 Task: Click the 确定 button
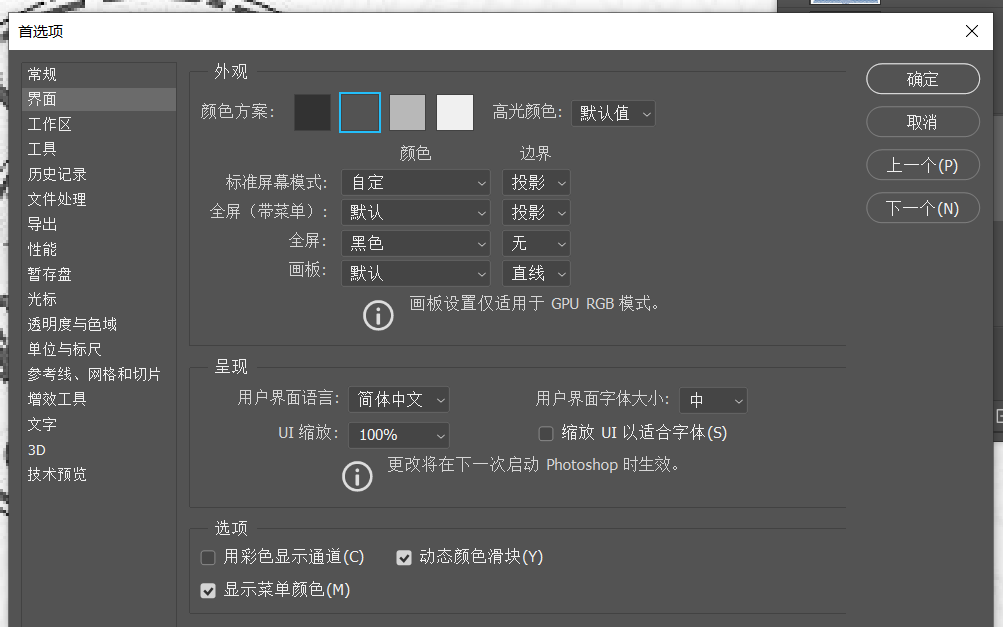[921, 78]
